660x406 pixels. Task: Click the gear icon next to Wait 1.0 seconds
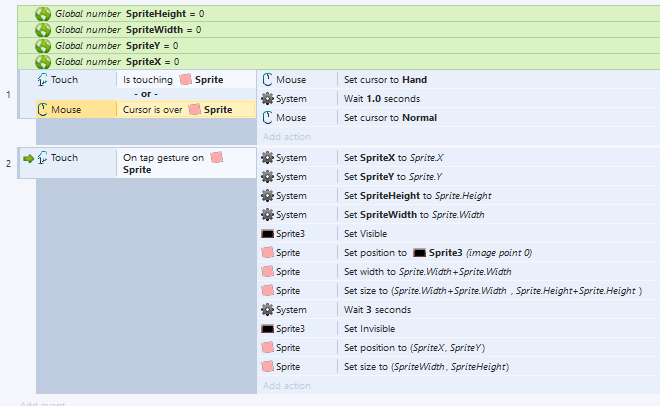(x=267, y=98)
